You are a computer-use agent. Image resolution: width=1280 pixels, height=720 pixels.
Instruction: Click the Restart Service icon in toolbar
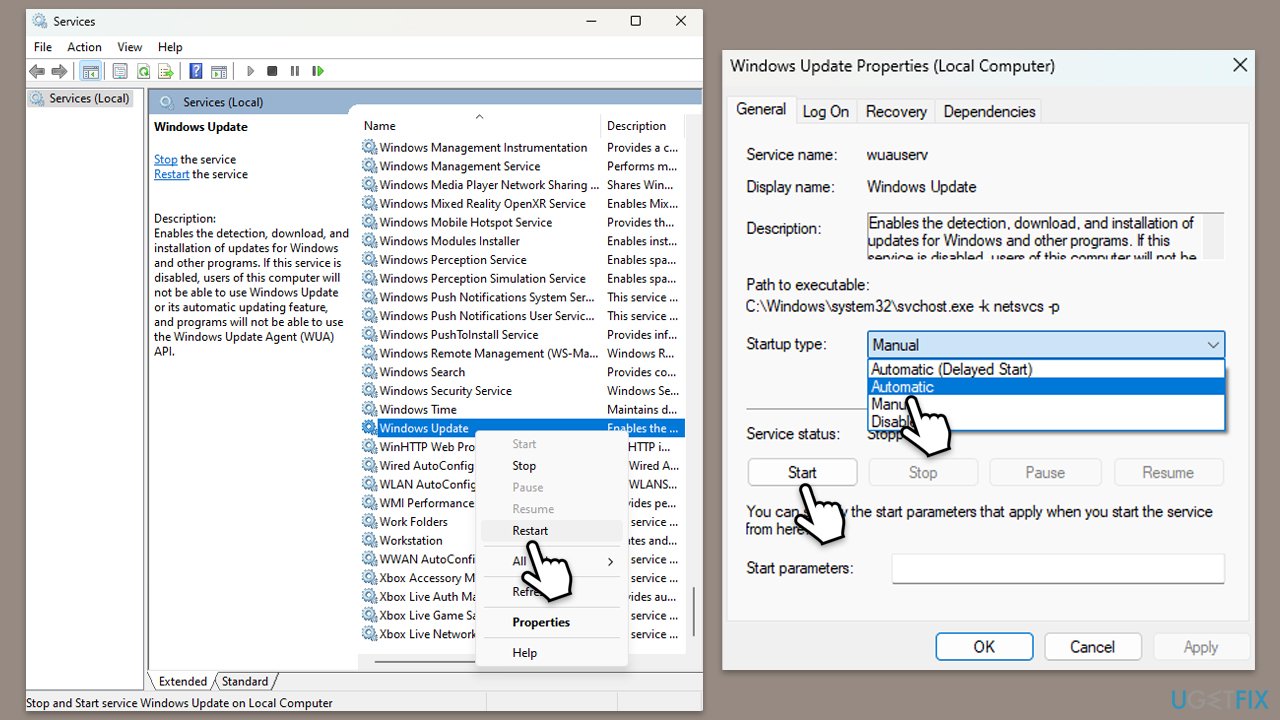318,71
